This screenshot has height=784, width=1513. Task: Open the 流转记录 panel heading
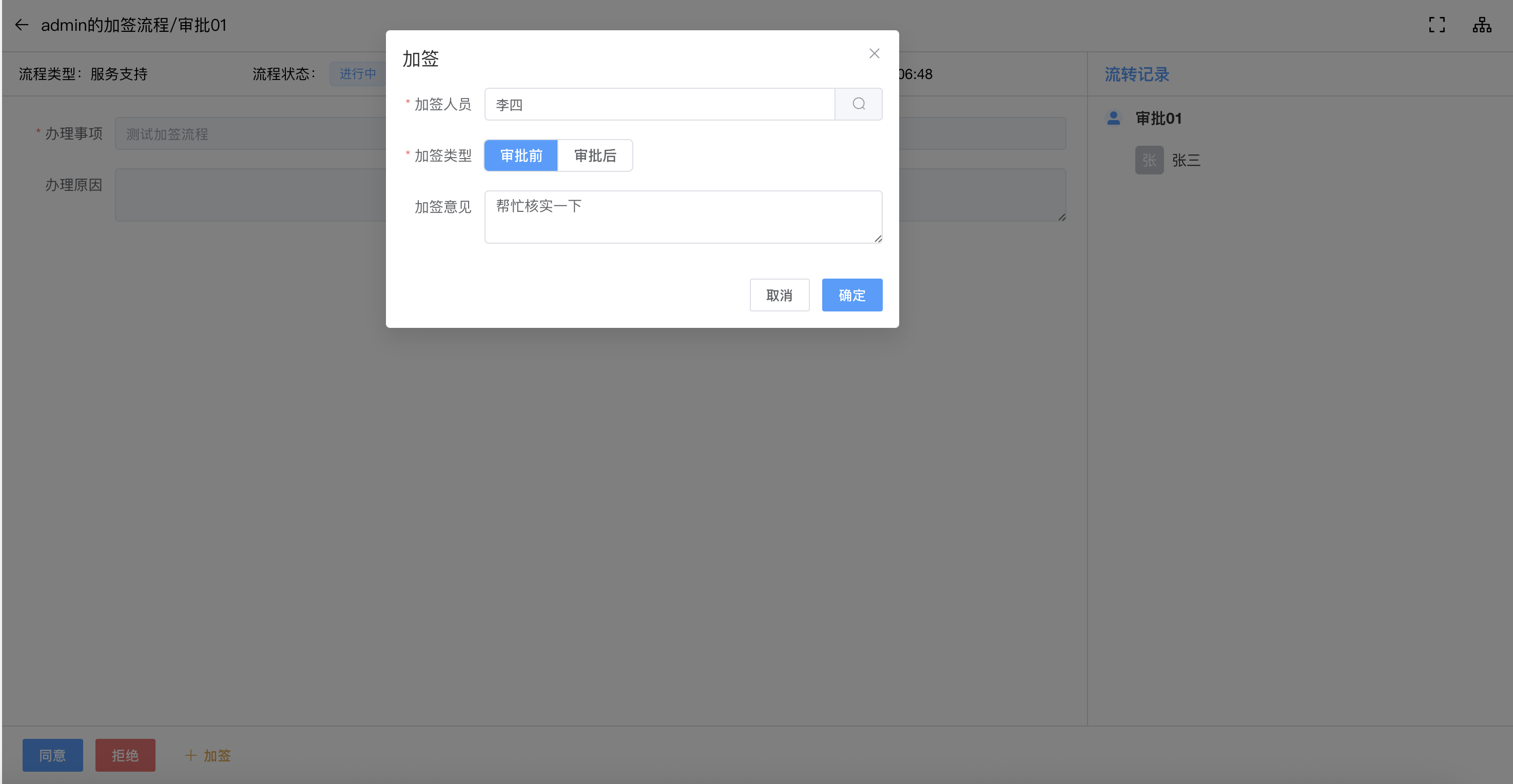(1136, 74)
